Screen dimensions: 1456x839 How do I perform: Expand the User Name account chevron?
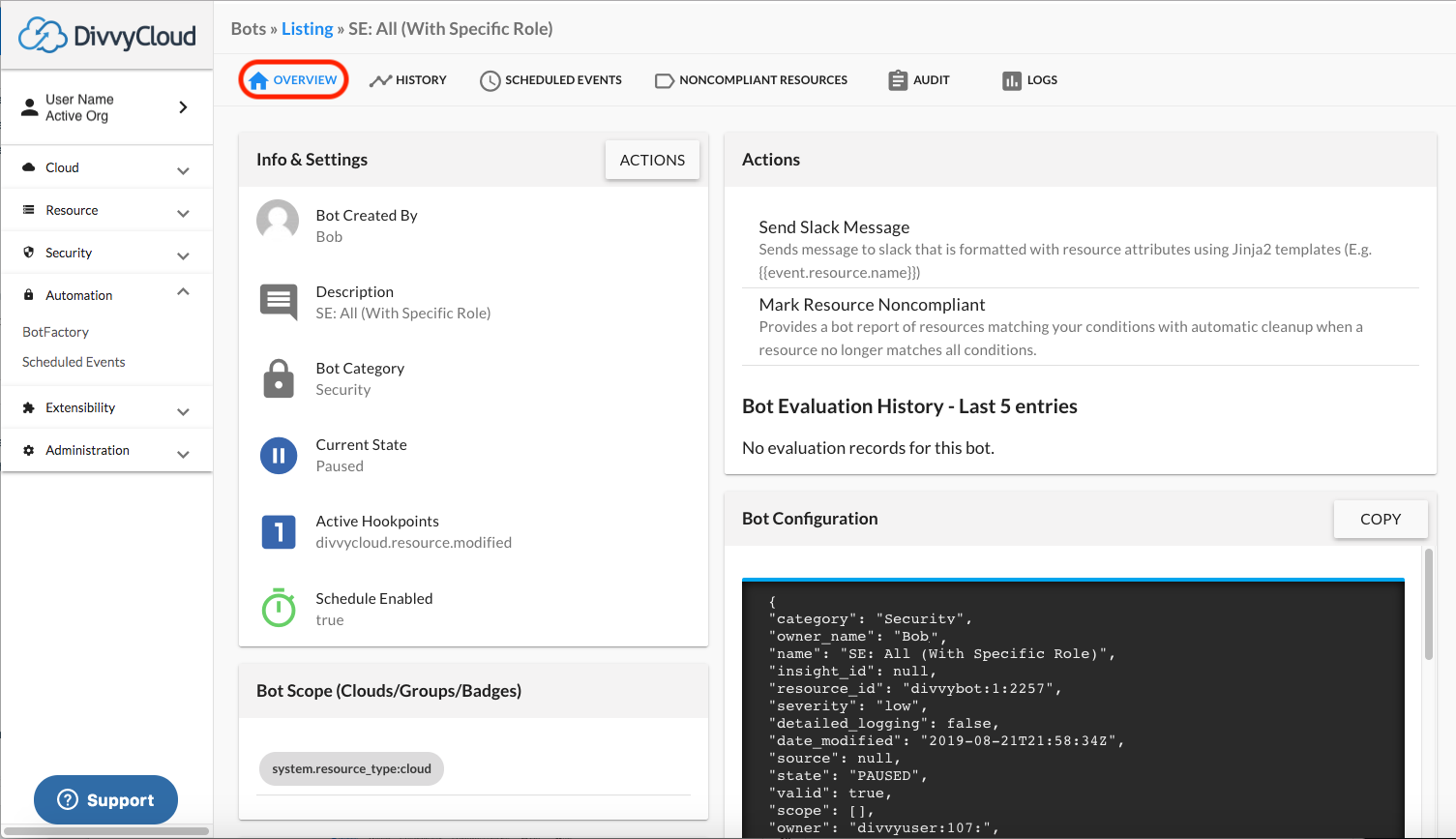coord(183,106)
